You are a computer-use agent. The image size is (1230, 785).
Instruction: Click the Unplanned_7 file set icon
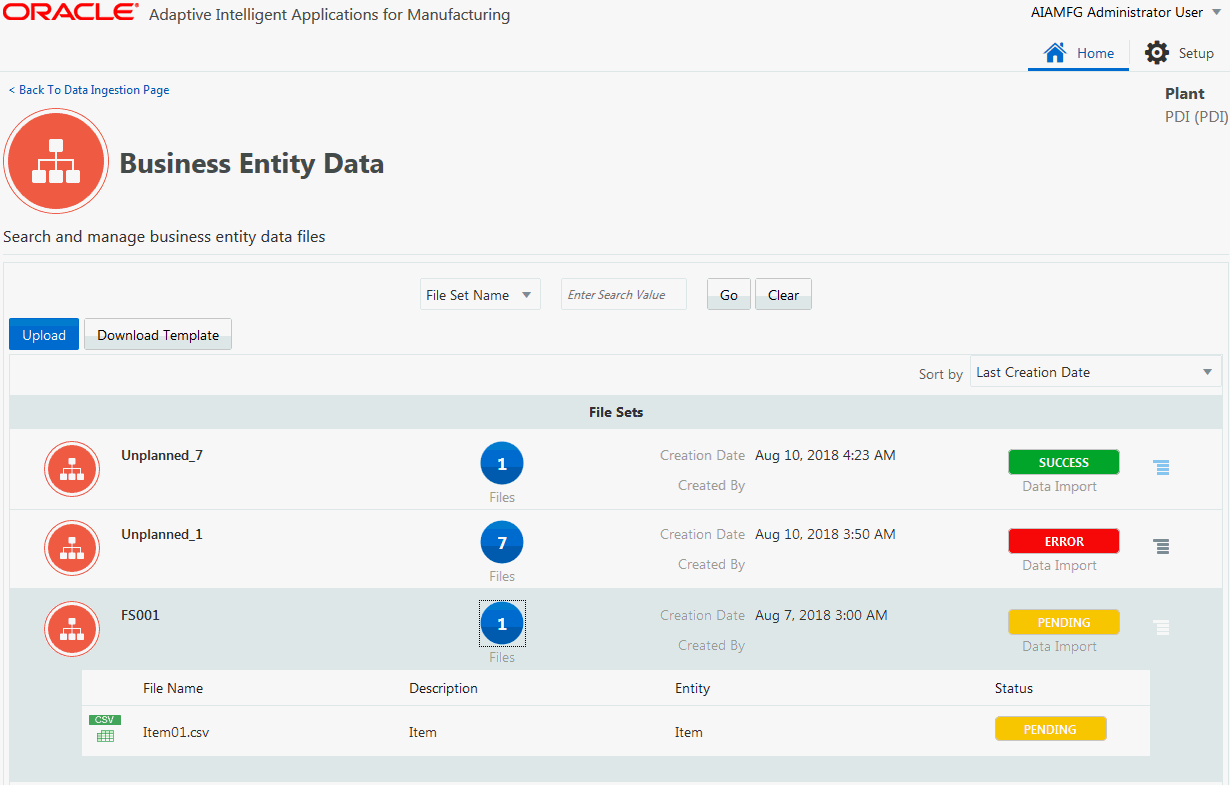(x=72, y=469)
